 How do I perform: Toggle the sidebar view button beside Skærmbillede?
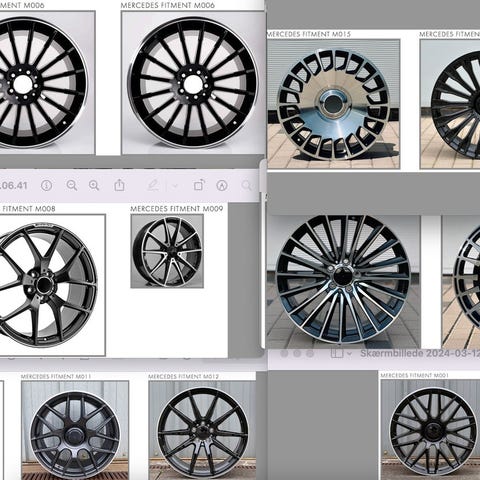[337, 353]
